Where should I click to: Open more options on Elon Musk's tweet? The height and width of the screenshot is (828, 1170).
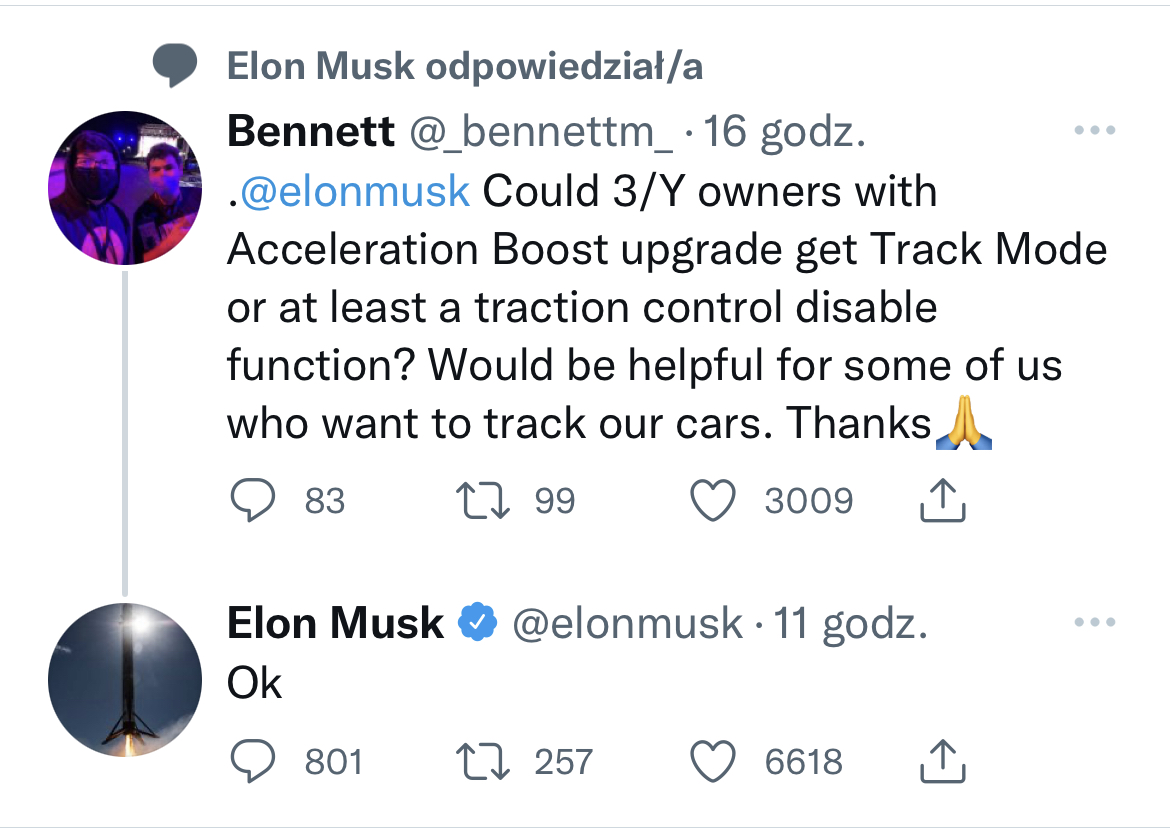pos(1095,621)
